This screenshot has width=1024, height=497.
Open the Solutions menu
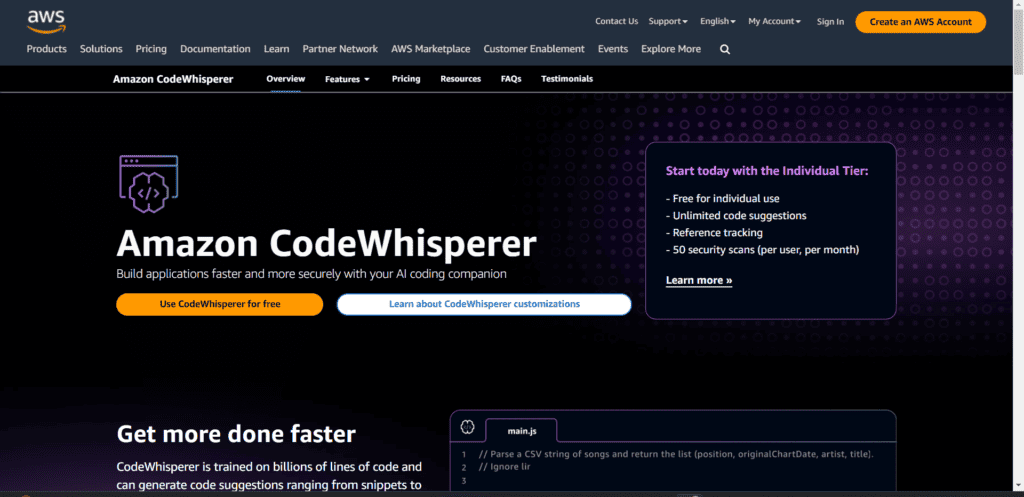coord(101,49)
